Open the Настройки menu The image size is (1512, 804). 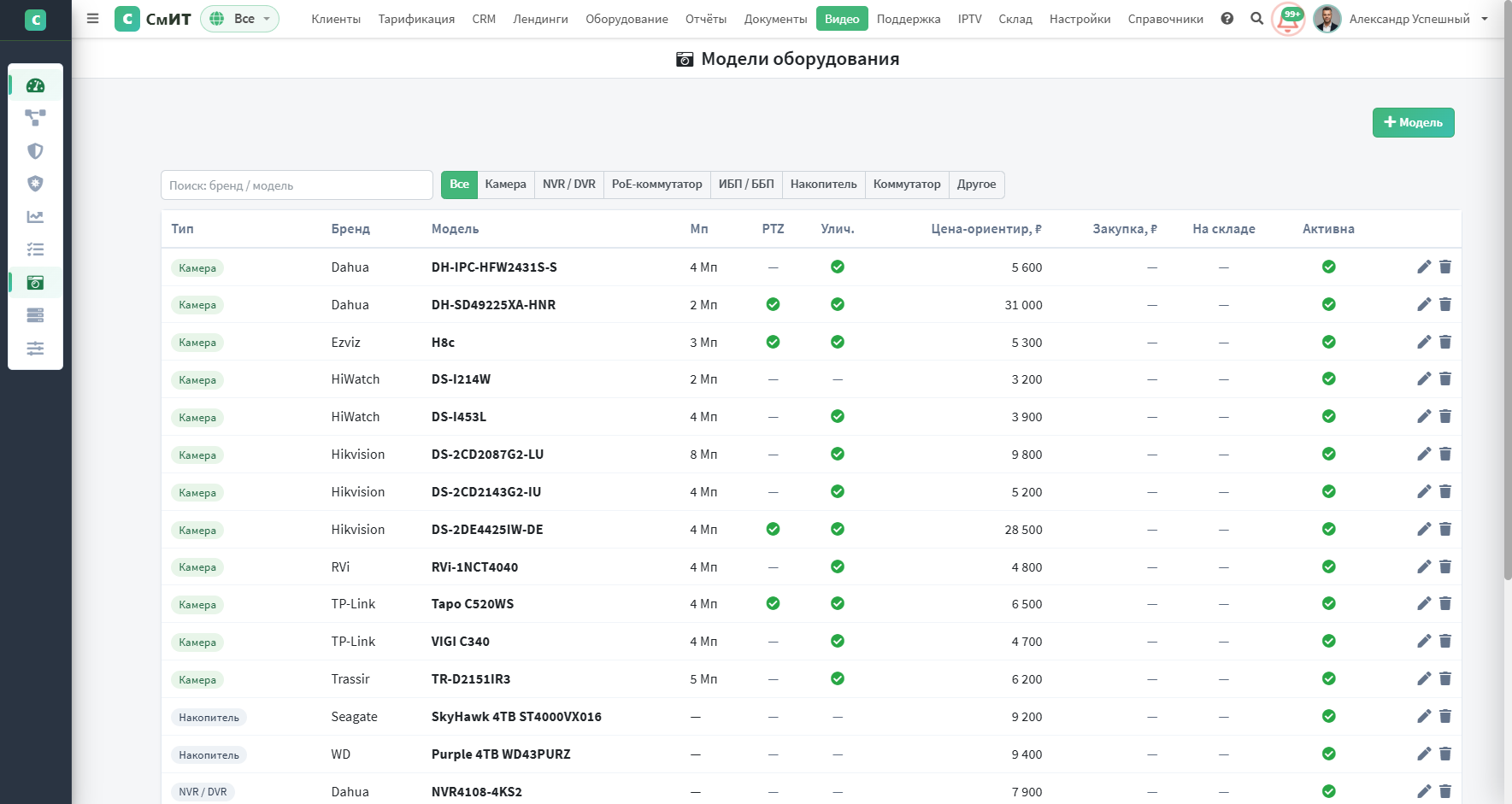(x=1080, y=19)
